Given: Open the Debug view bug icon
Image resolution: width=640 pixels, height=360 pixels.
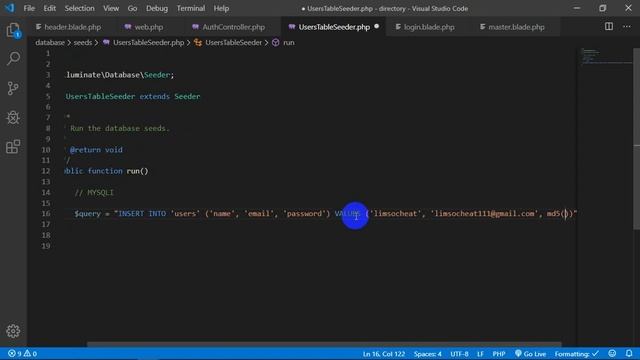Looking at the screenshot, I should pos(13,118).
